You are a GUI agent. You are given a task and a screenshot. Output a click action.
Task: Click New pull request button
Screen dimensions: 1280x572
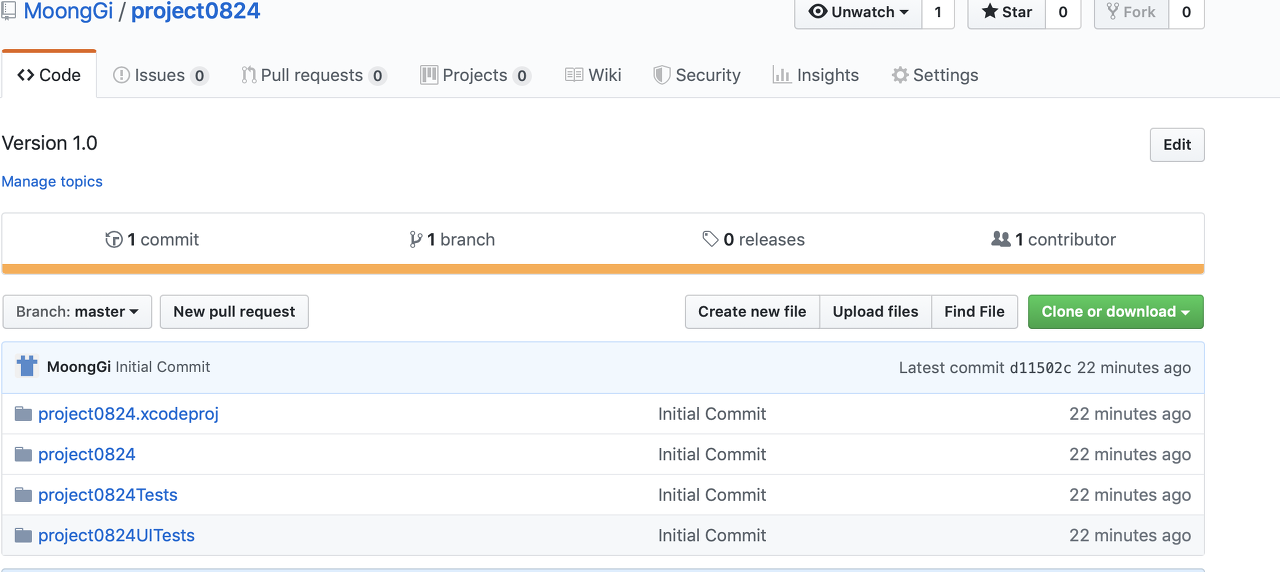point(234,312)
